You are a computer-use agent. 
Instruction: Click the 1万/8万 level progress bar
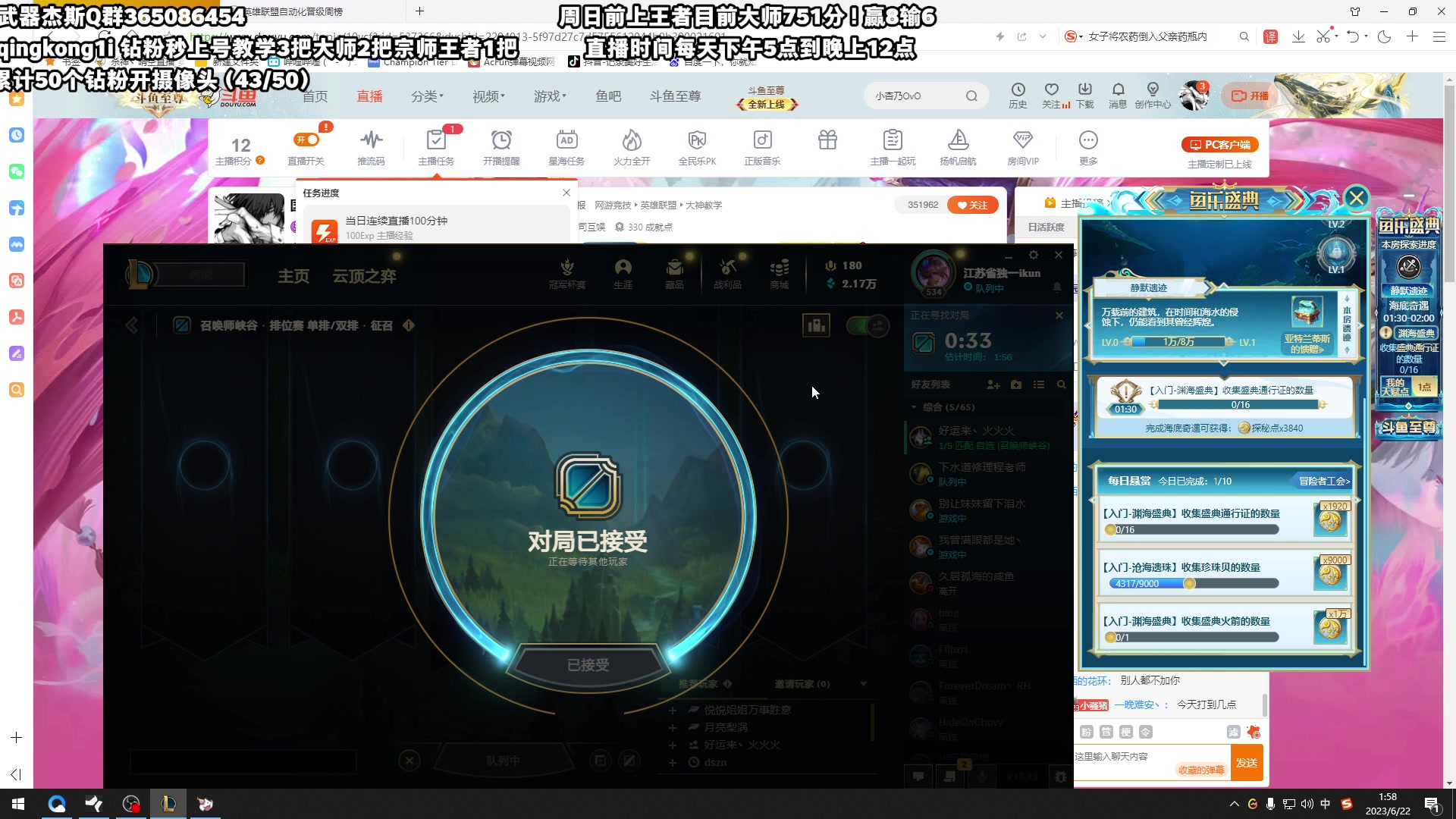coord(1178,342)
